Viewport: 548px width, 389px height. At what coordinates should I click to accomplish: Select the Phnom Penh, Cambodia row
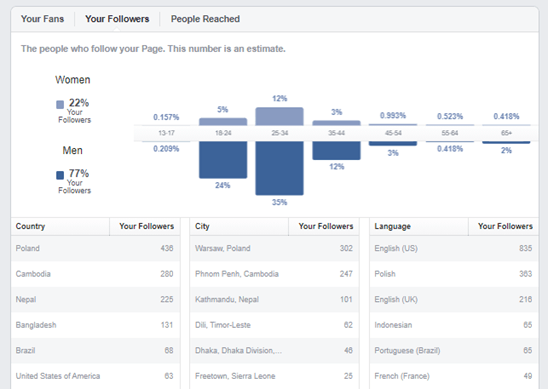point(274,274)
